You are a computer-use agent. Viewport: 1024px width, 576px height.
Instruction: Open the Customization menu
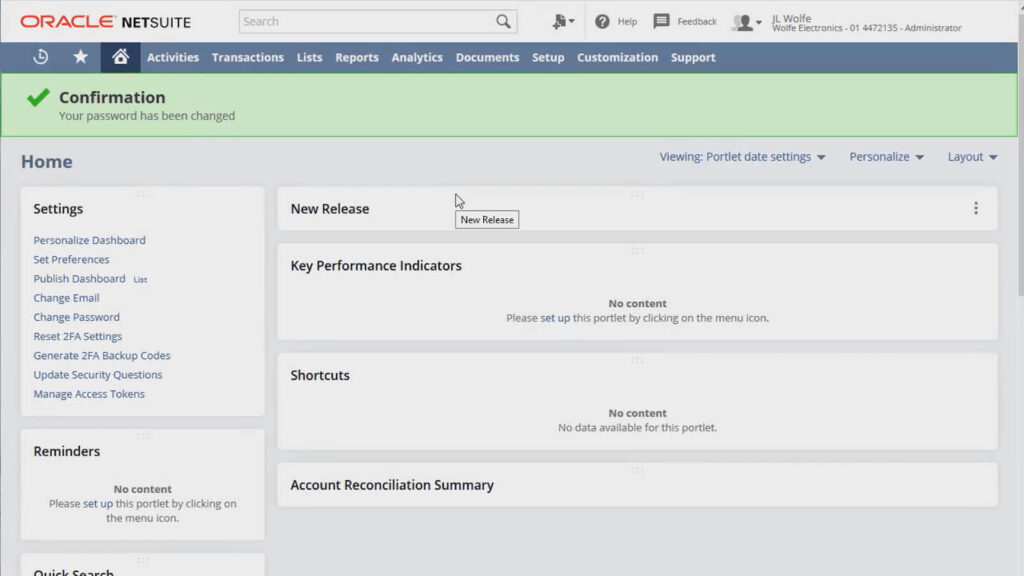[617, 57]
